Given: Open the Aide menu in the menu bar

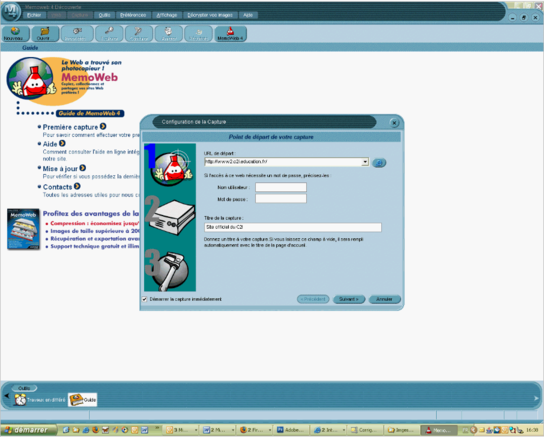Looking at the screenshot, I should [x=248, y=15].
